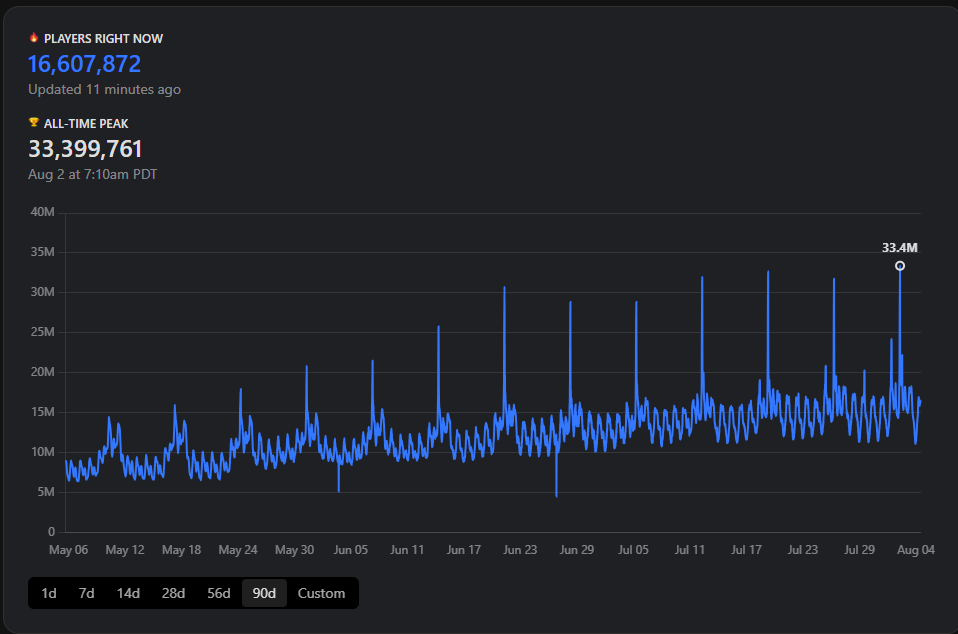Open the Custom date range option
The image size is (958, 634).
pos(321,593)
